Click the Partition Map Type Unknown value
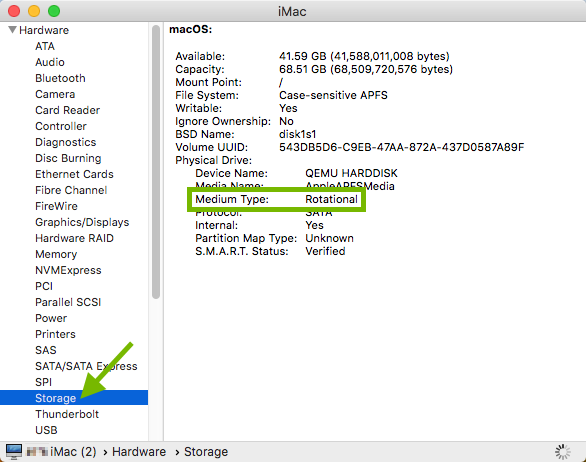Image resolution: width=586 pixels, height=462 pixels. pyautogui.click(x=329, y=238)
